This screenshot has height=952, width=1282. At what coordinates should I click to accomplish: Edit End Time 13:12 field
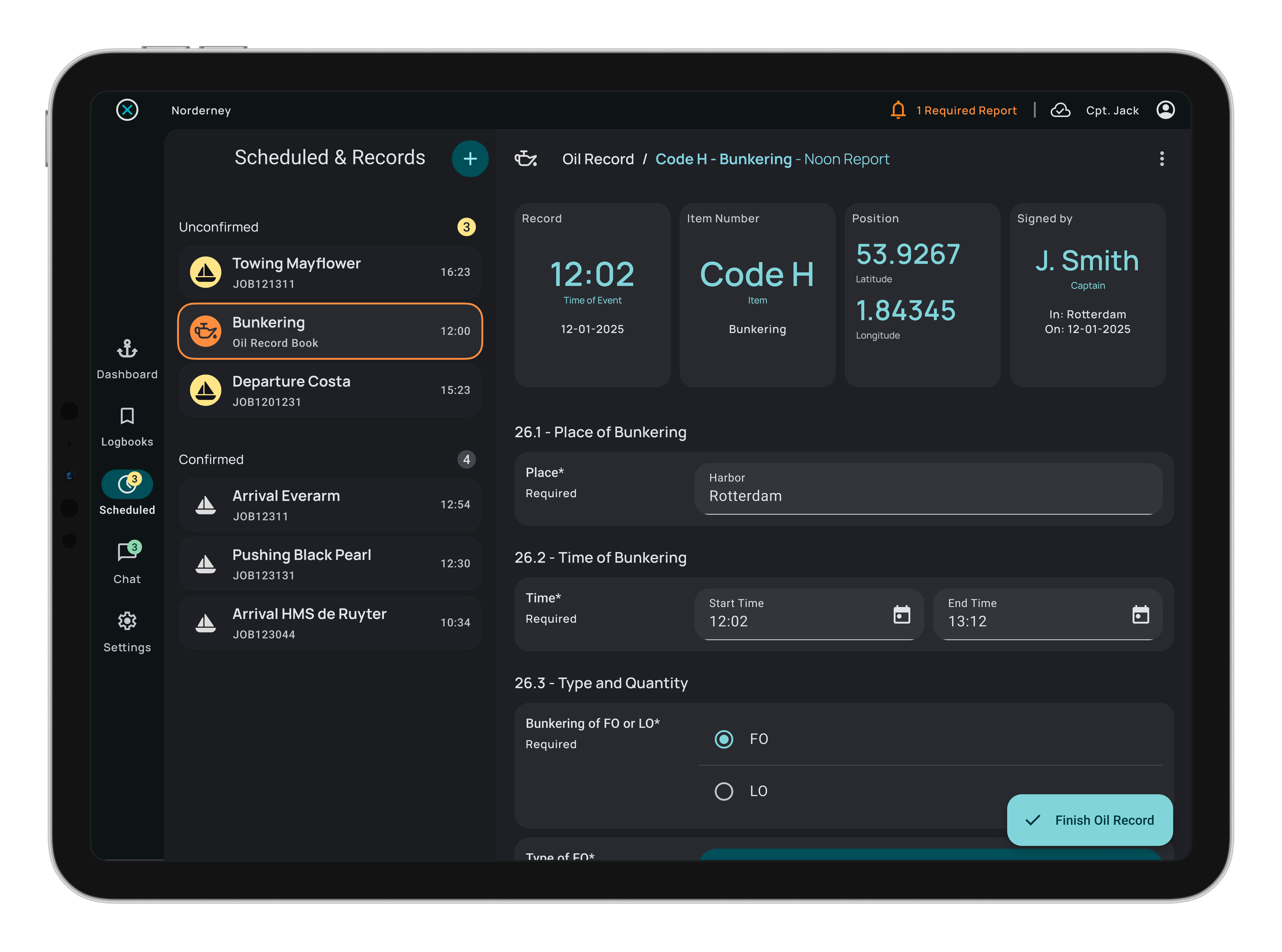click(x=1048, y=614)
